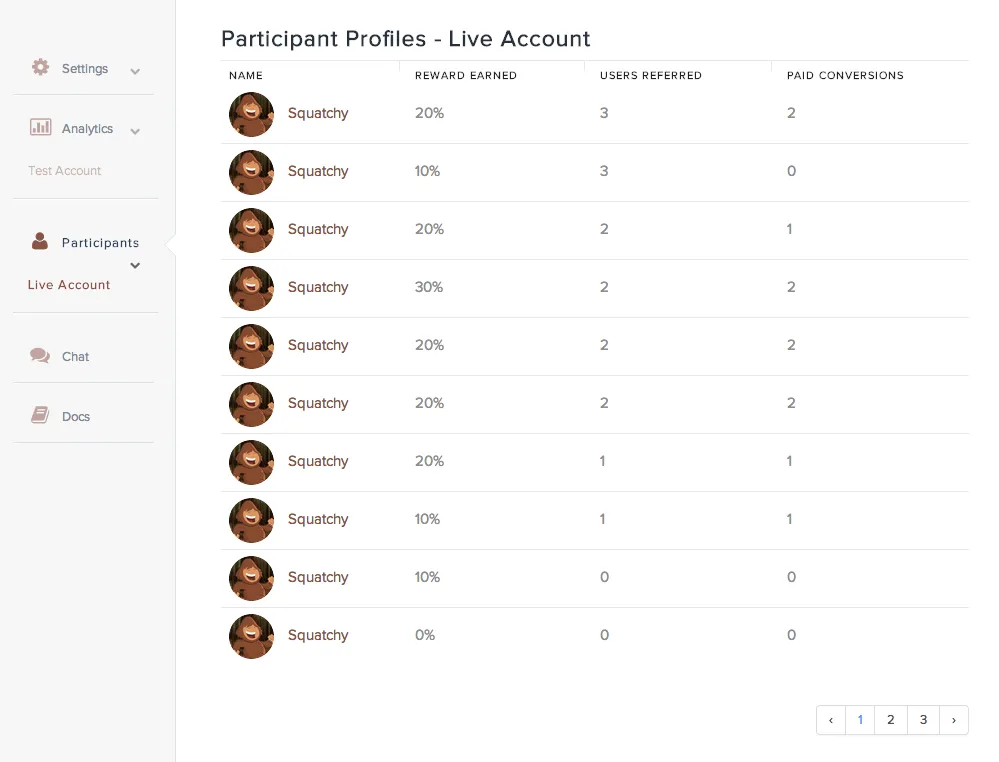Expand the Settings dropdown chevron
999x762 pixels.
point(135,71)
